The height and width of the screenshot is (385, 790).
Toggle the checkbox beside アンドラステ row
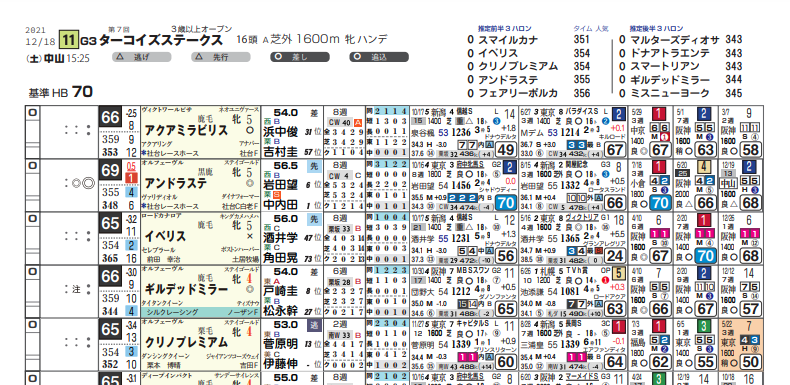pos(32,166)
